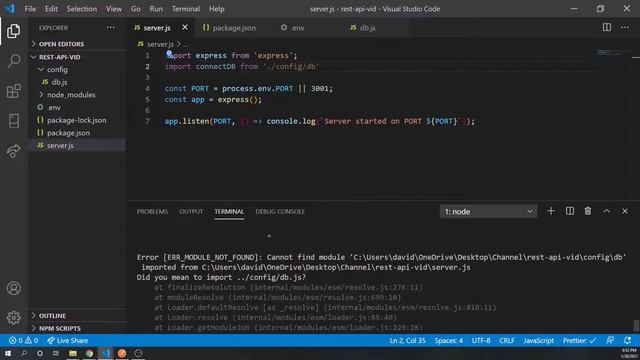Close the server.js editor tab
The image size is (640, 360).
click(x=185, y=27)
